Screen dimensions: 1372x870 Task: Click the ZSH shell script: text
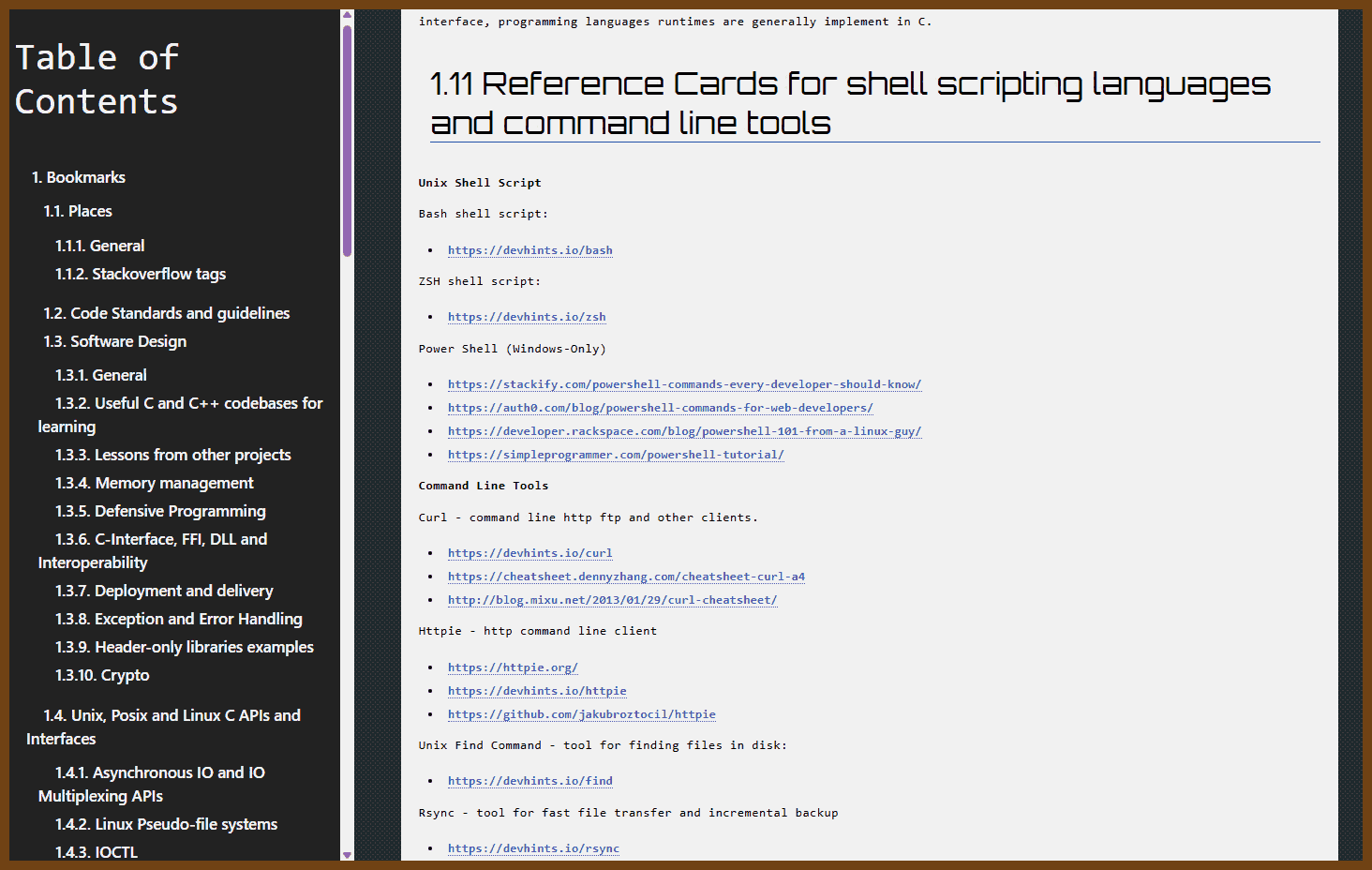pos(480,281)
